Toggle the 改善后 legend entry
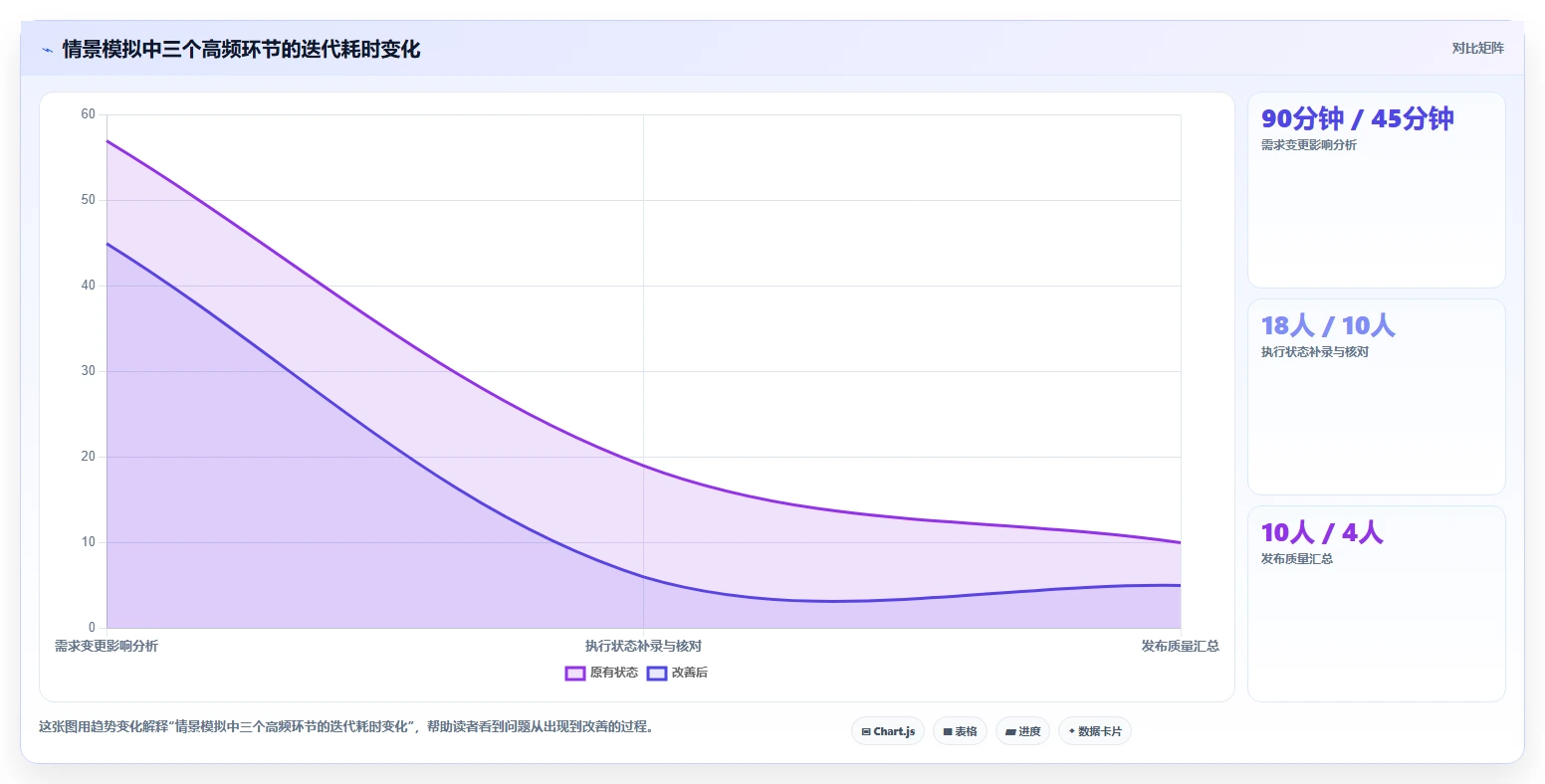This screenshot has width=1545, height=784. 677,673
